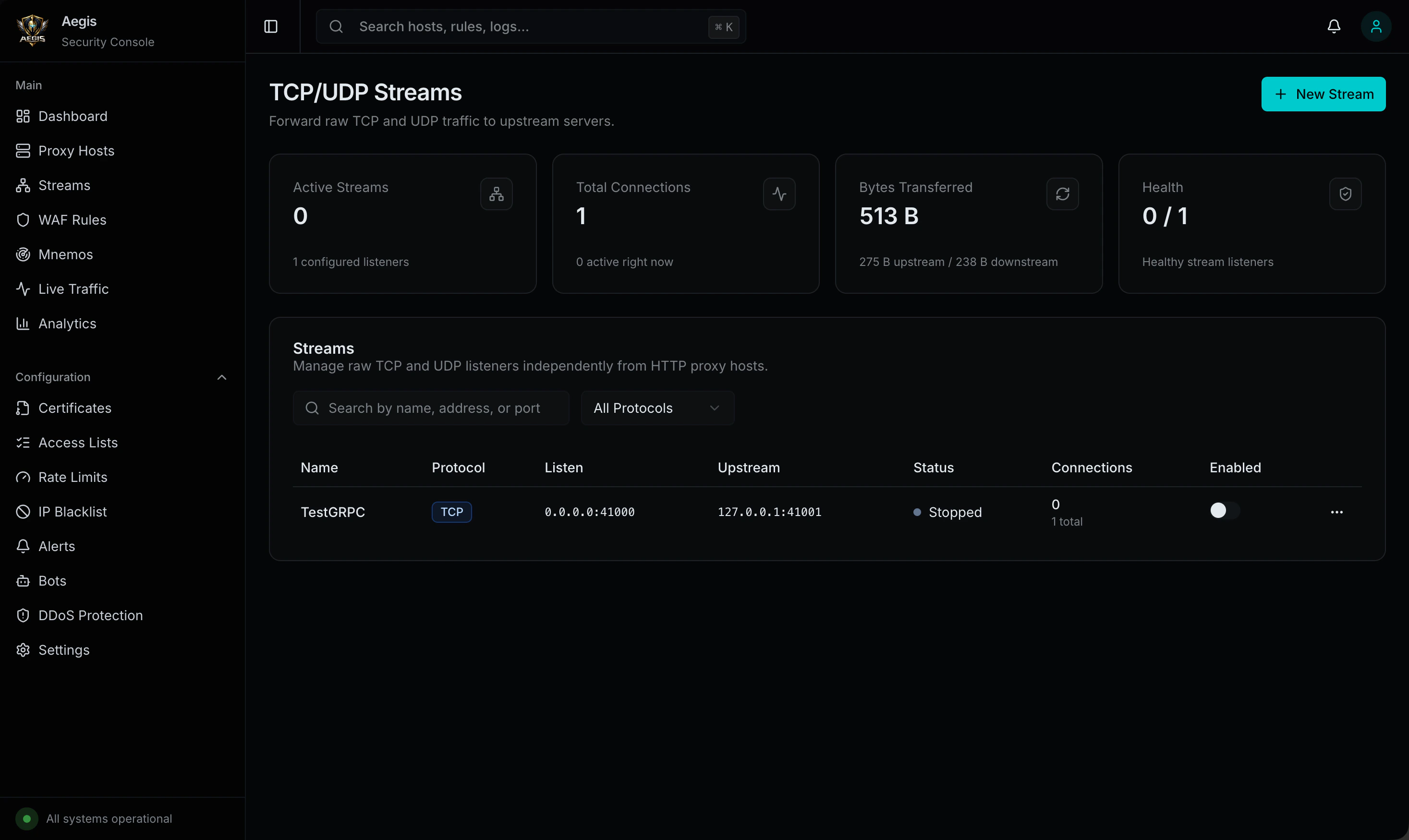Image resolution: width=1409 pixels, height=840 pixels.
Task: Go to WAF Rules page
Action: [72, 220]
